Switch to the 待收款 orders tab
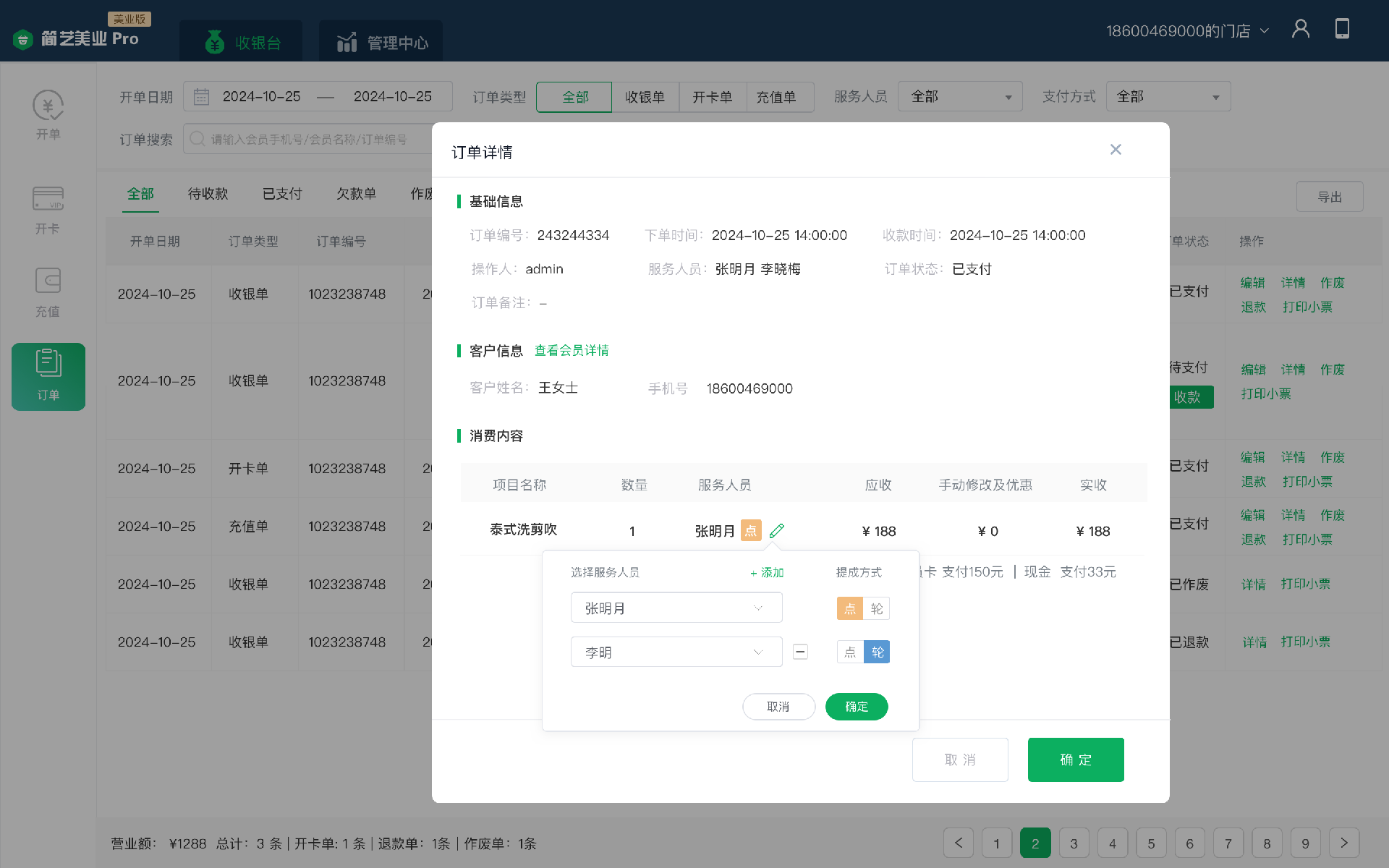This screenshot has width=1389, height=868. pos(208,194)
